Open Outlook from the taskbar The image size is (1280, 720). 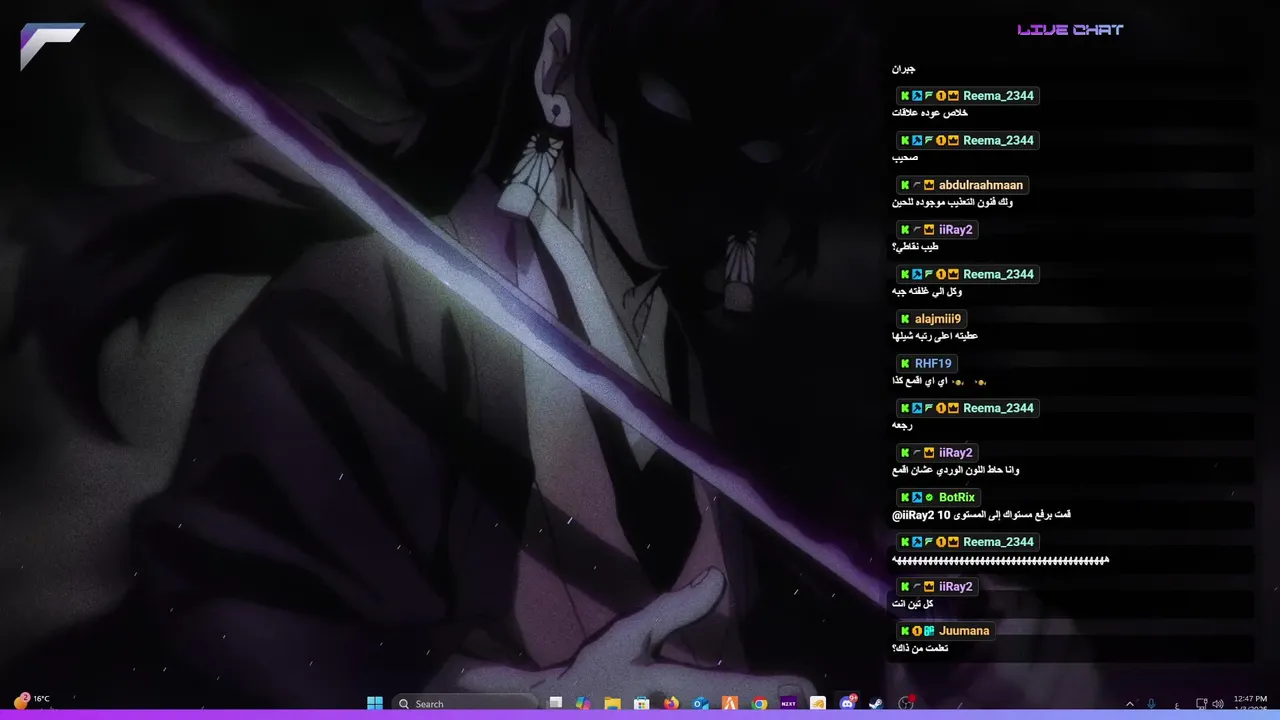[x=701, y=703]
